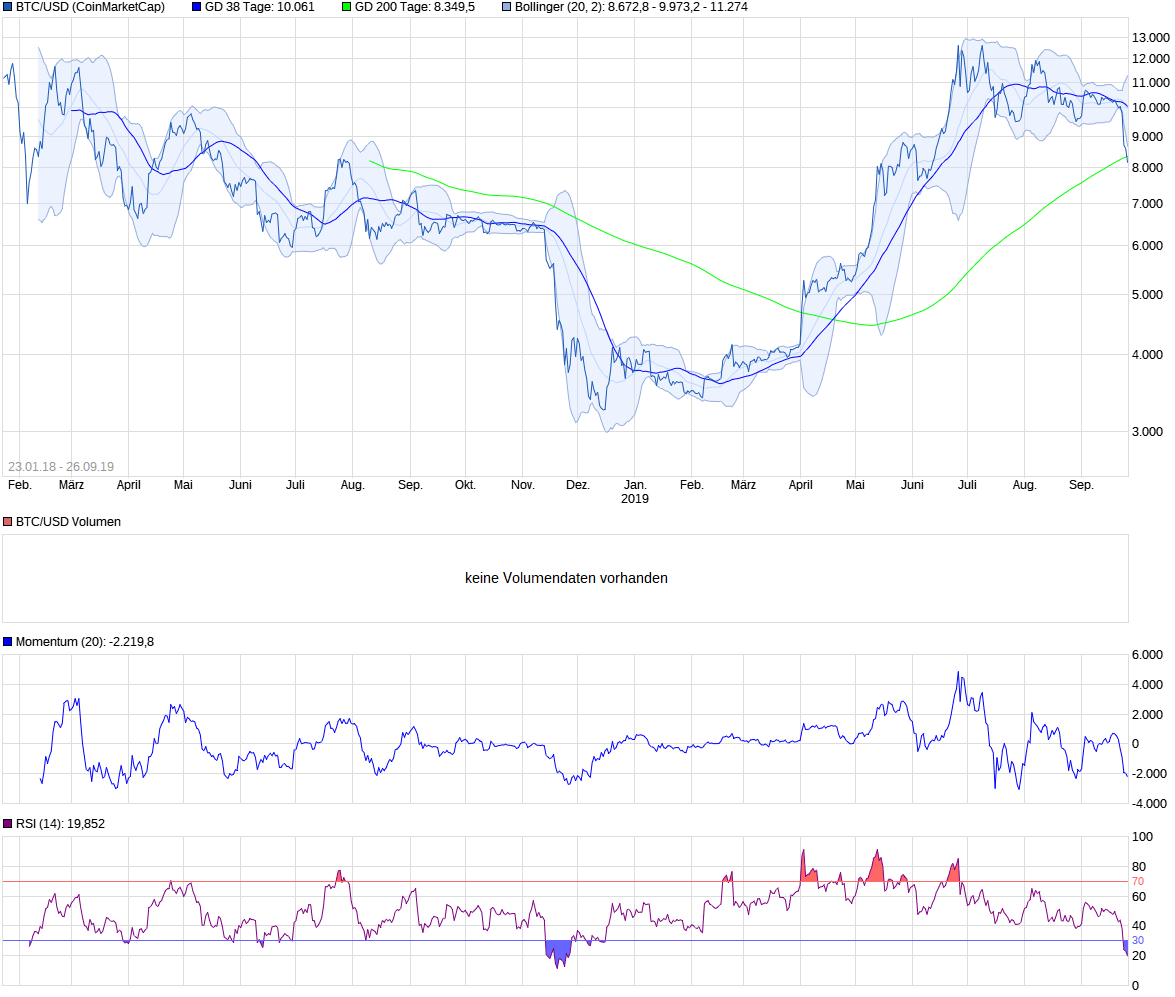Click the 'Dez.' time axis label
Viewport: 1175px width, 997px height.
[x=578, y=485]
